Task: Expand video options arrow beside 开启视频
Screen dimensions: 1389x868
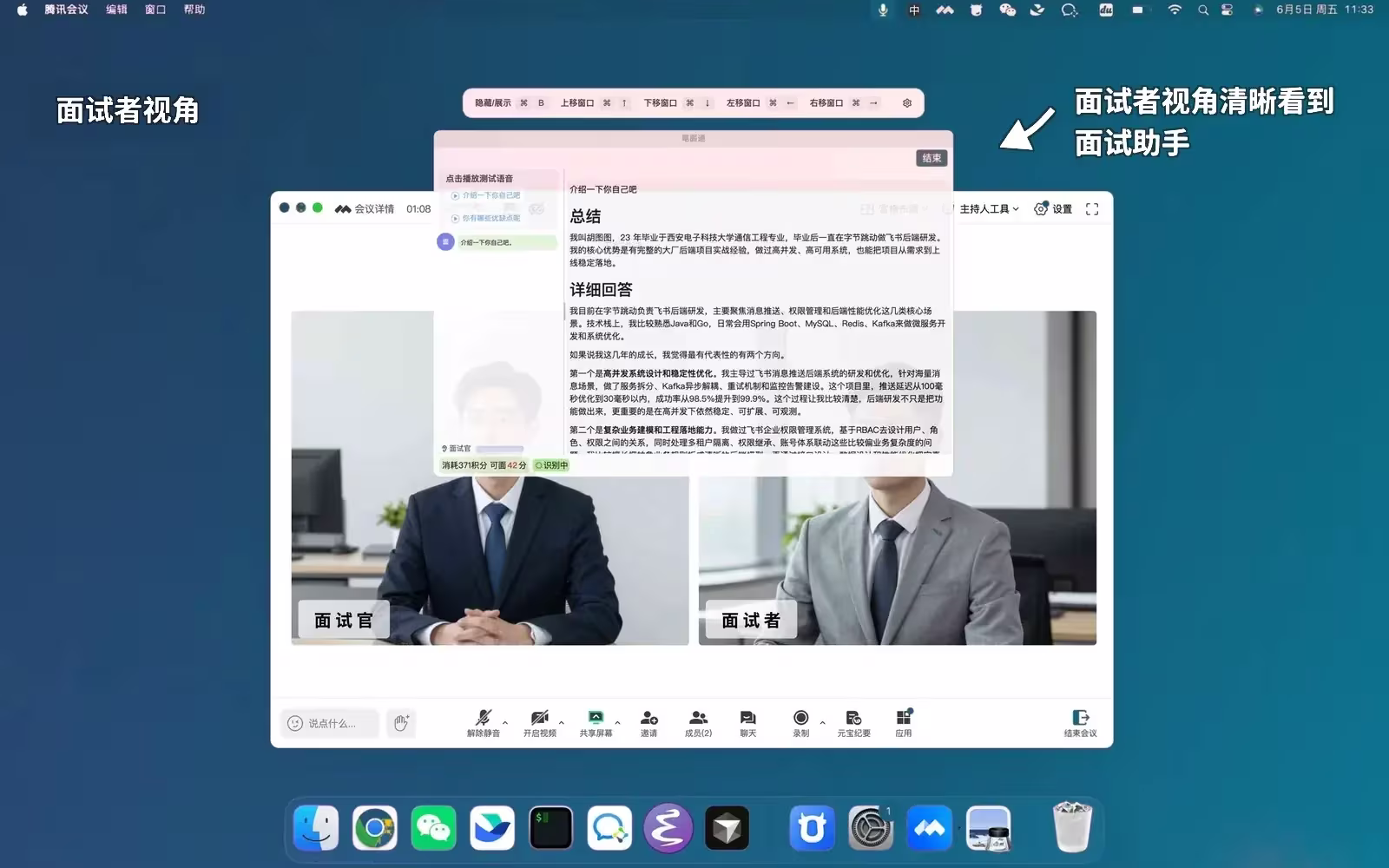Action: pos(562,722)
